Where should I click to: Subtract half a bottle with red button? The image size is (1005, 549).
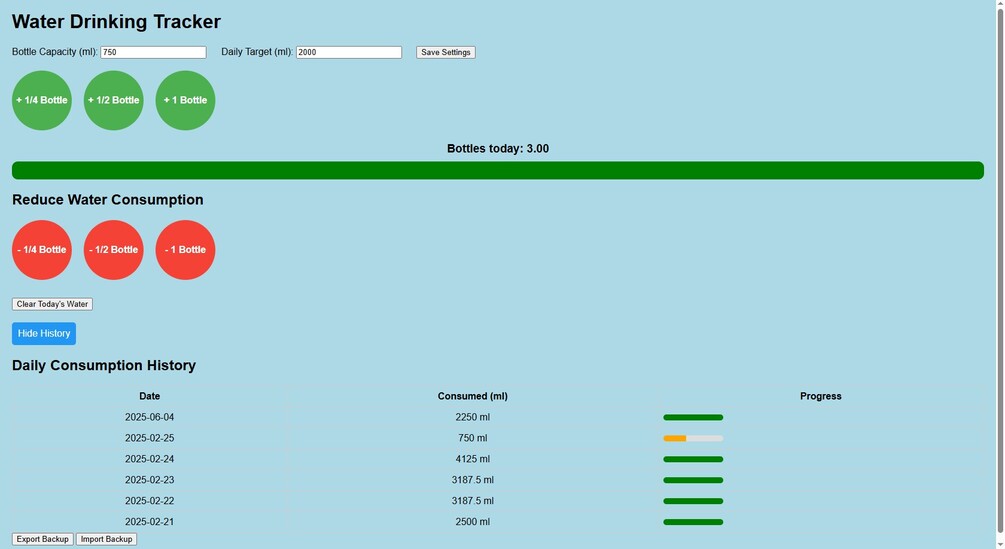113,250
